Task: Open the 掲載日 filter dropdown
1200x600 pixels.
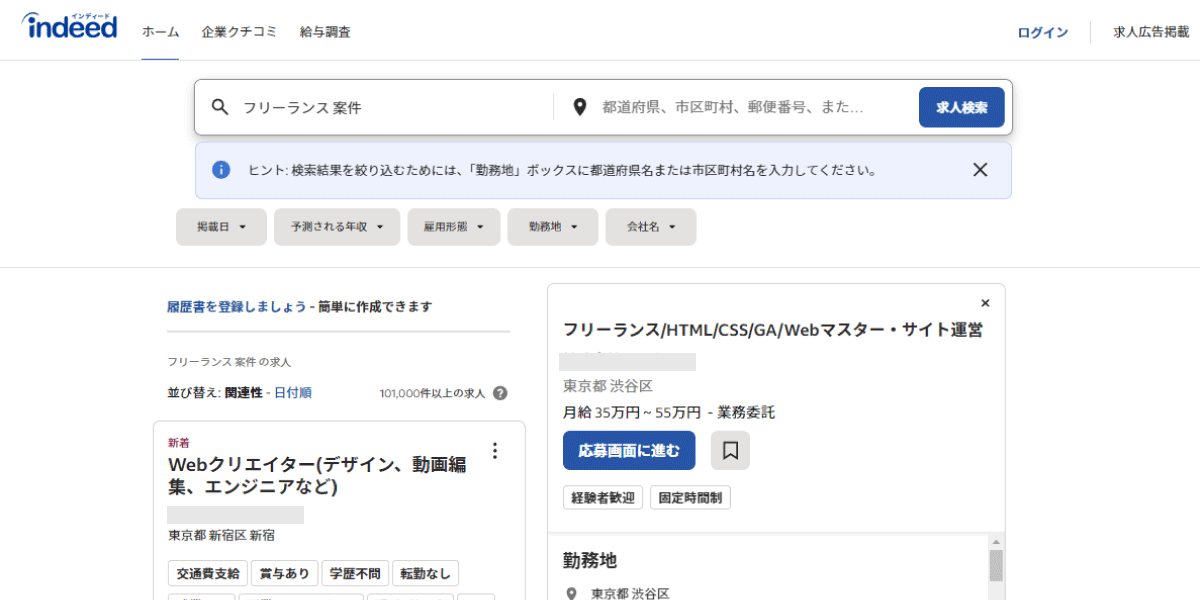Action: click(221, 227)
